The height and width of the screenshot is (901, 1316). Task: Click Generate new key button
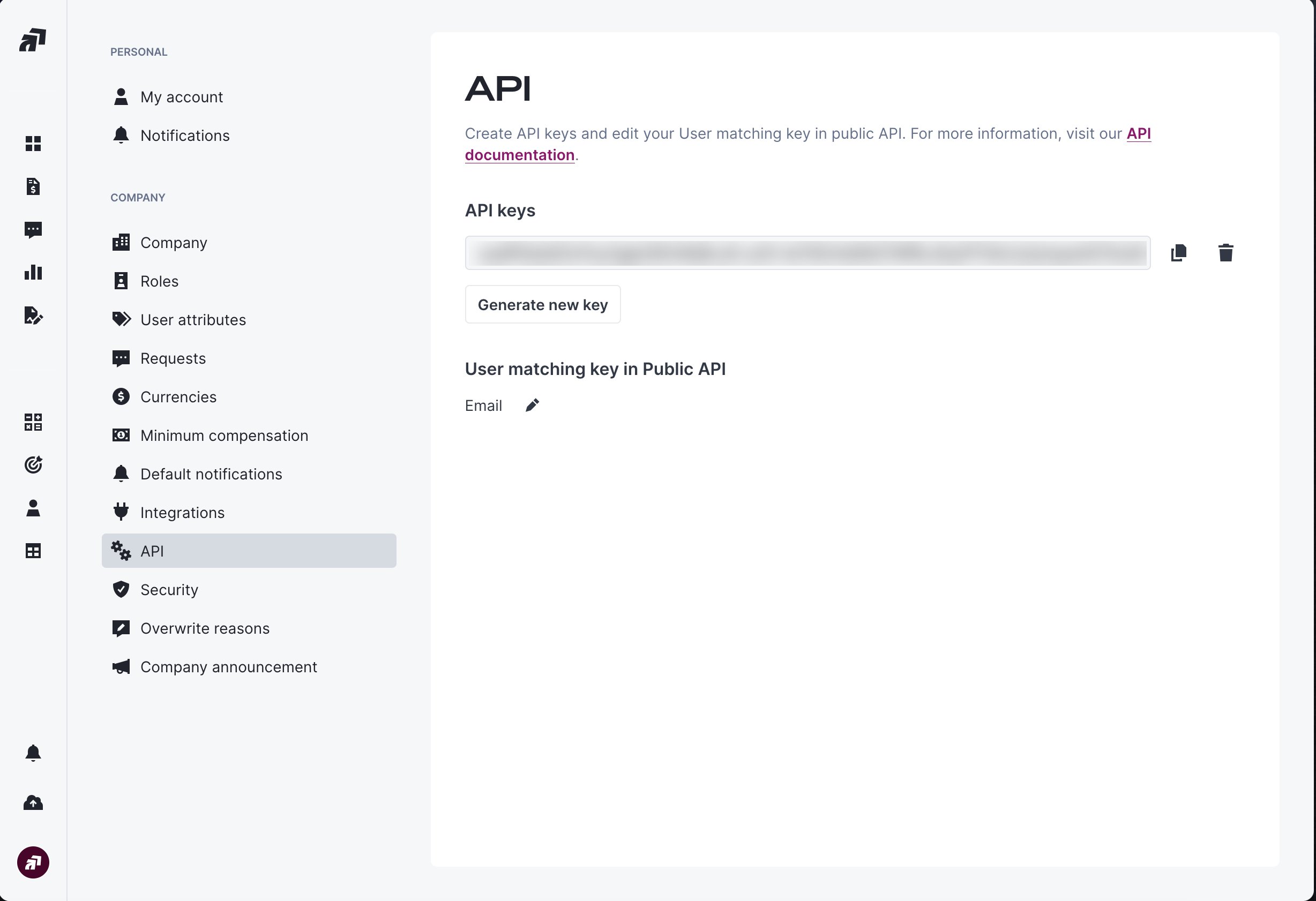point(542,304)
